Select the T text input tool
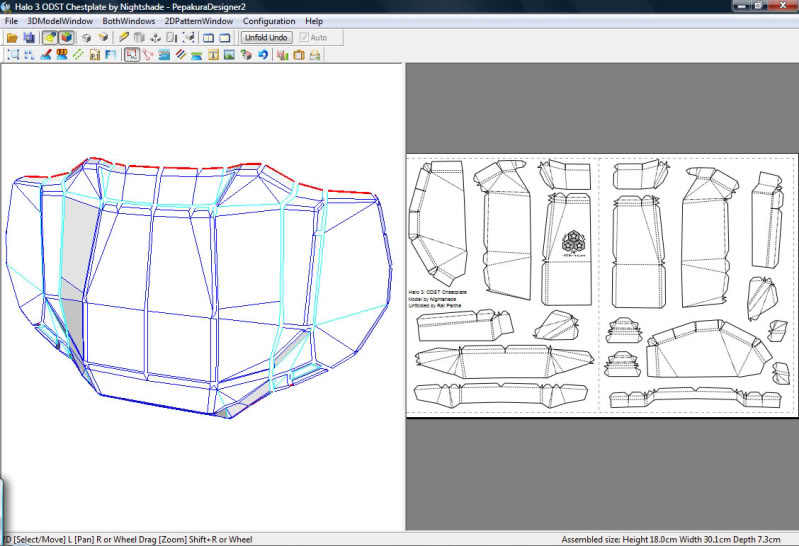The image size is (799, 546). click(x=214, y=55)
